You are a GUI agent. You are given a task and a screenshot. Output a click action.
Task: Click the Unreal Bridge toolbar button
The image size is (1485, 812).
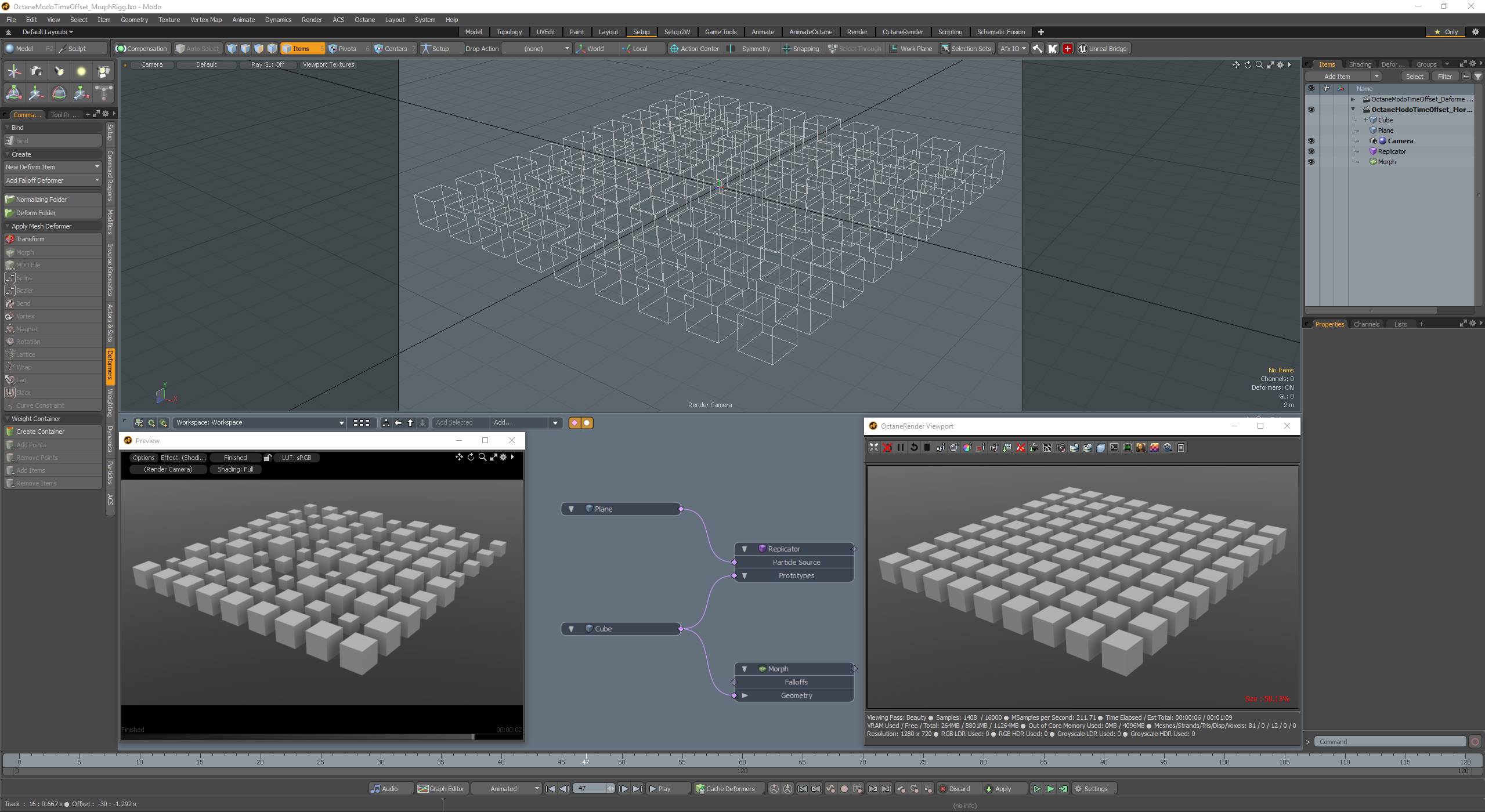pyautogui.click(x=1102, y=49)
